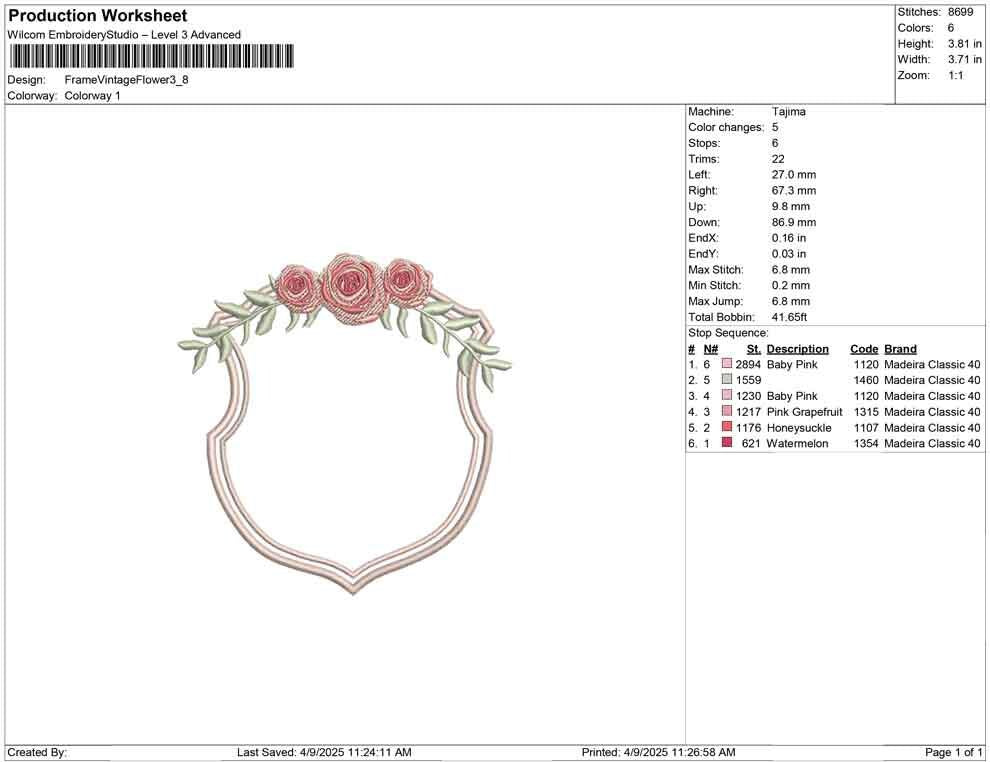Click the N# column header

(x=710, y=348)
